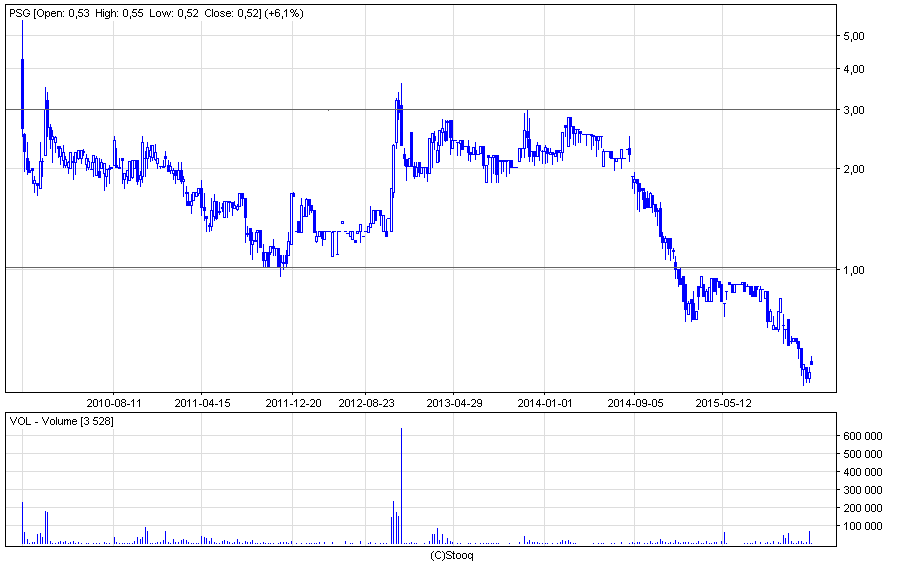900x563 pixels.
Task: Click the 5,00 price axis label
Action: (x=854, y=36)
